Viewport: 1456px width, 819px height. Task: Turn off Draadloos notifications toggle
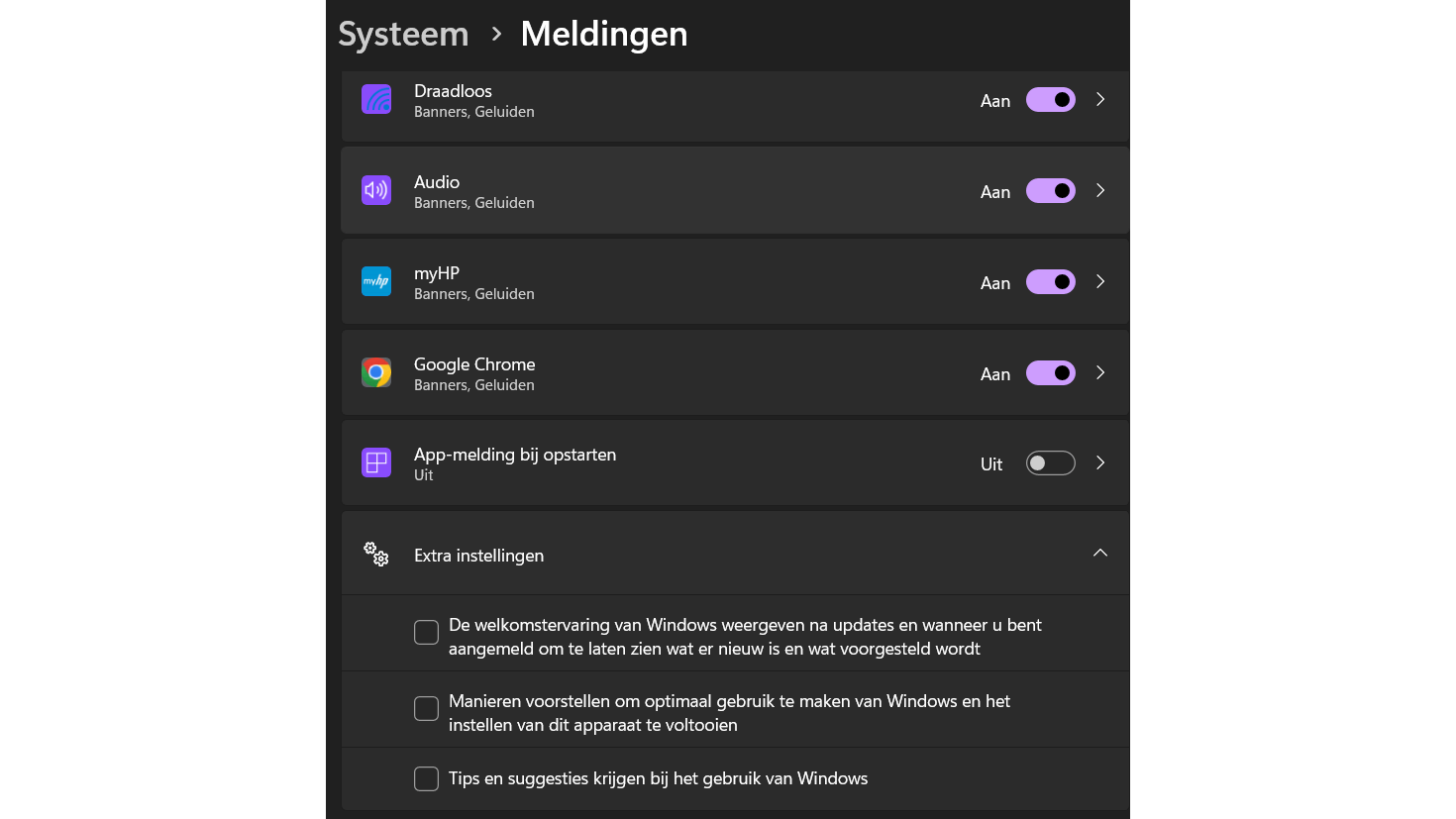1050,100
